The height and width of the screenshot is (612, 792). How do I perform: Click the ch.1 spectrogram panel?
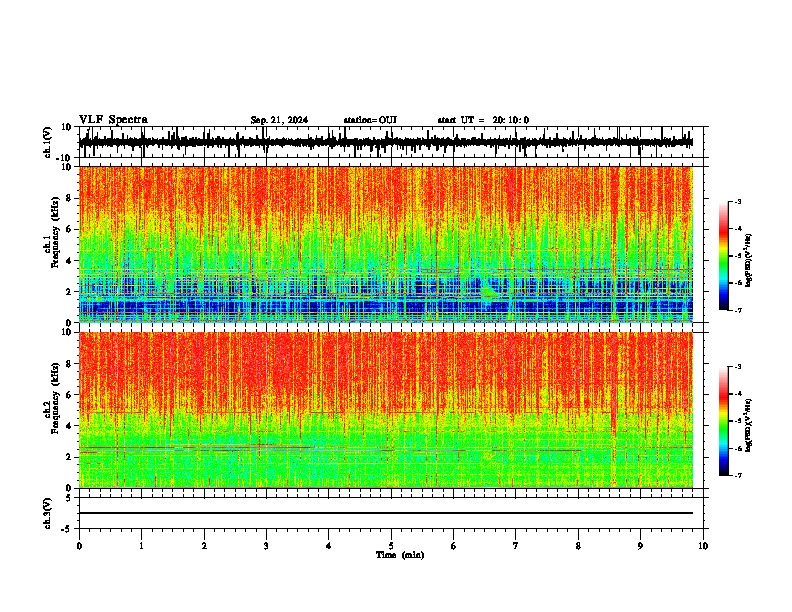(x=386, y=244)
